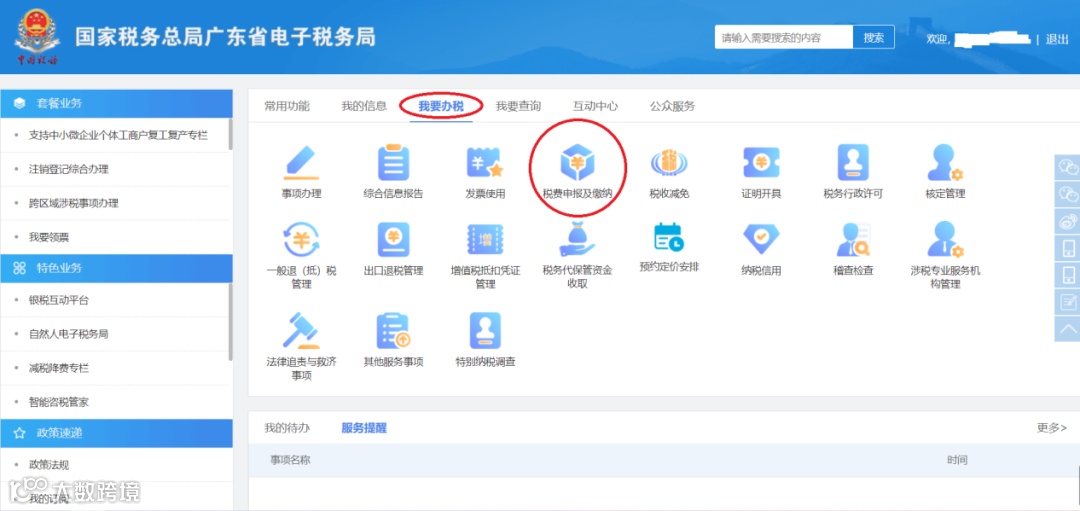Open the 发票使用 invoice icon

pyautogui.click(x=485, y=163)
